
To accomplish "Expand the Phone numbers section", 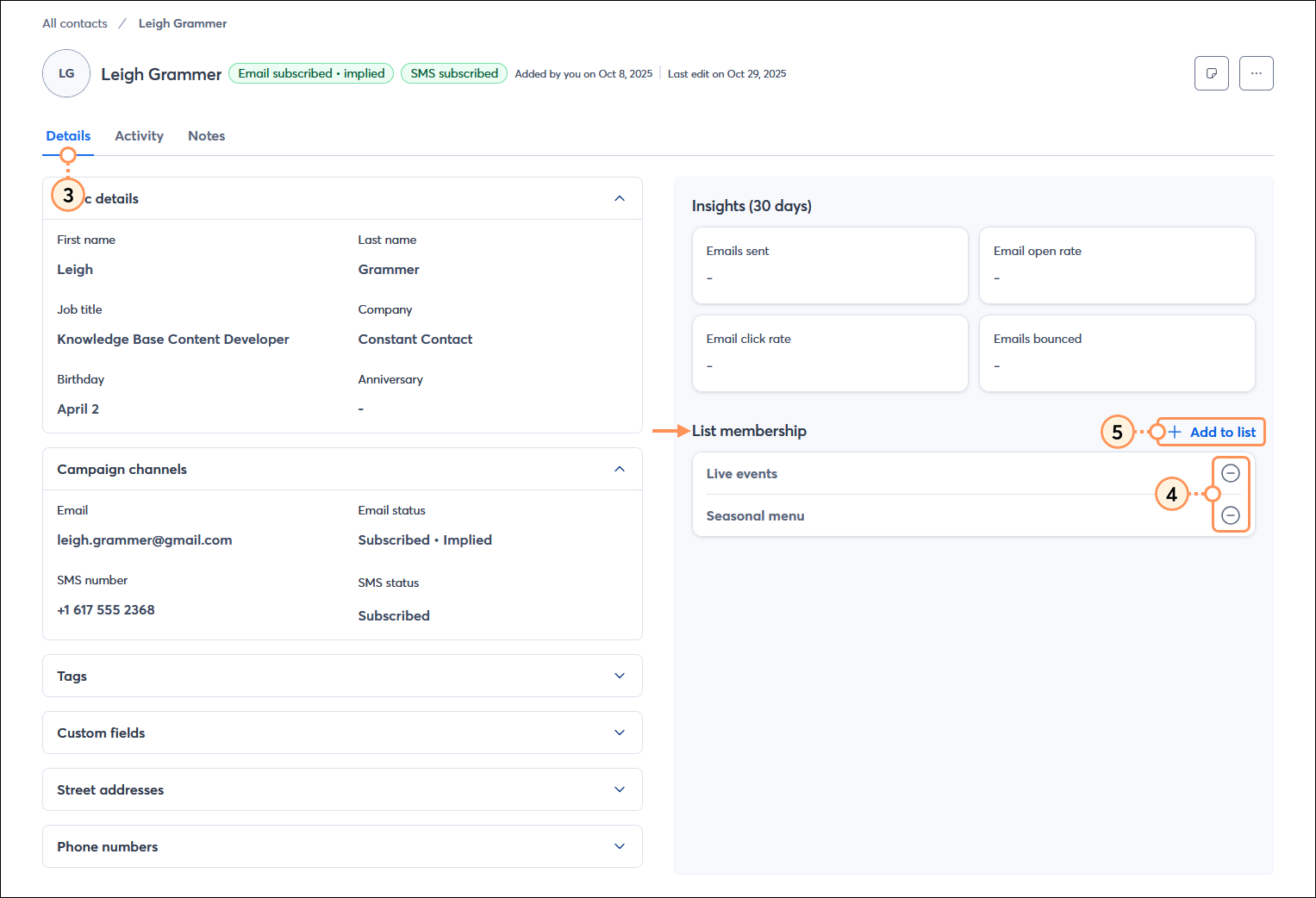I will (619, 846).
